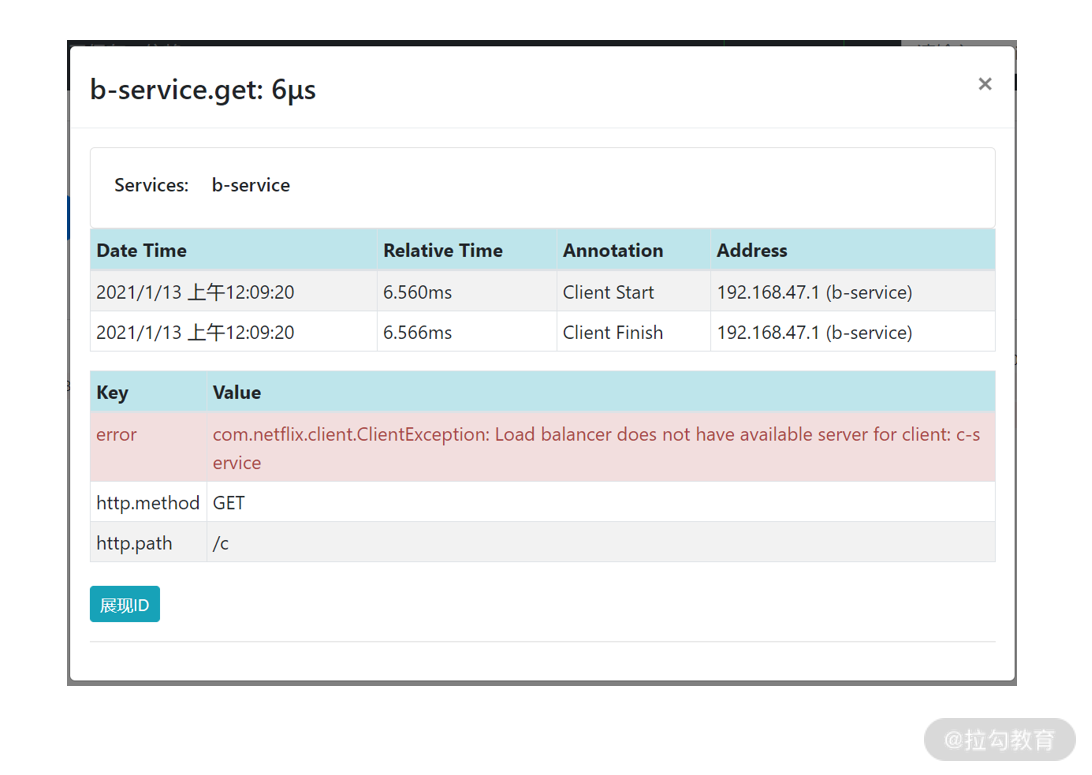The height and width of the screenshot is (775, 1092).
Task: Click the 6.560ms relative time cell
Action: (x=417, y=292)
